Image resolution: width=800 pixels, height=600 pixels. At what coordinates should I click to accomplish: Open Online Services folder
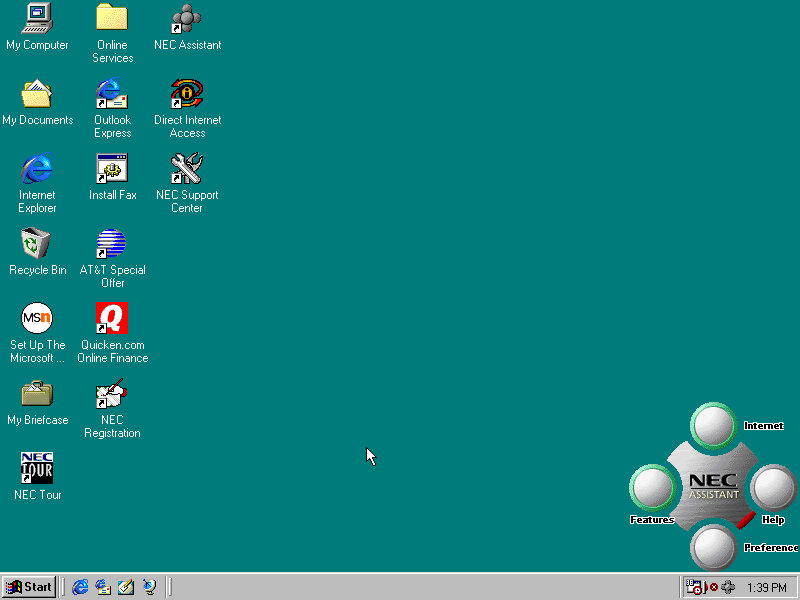click(112, 19)
